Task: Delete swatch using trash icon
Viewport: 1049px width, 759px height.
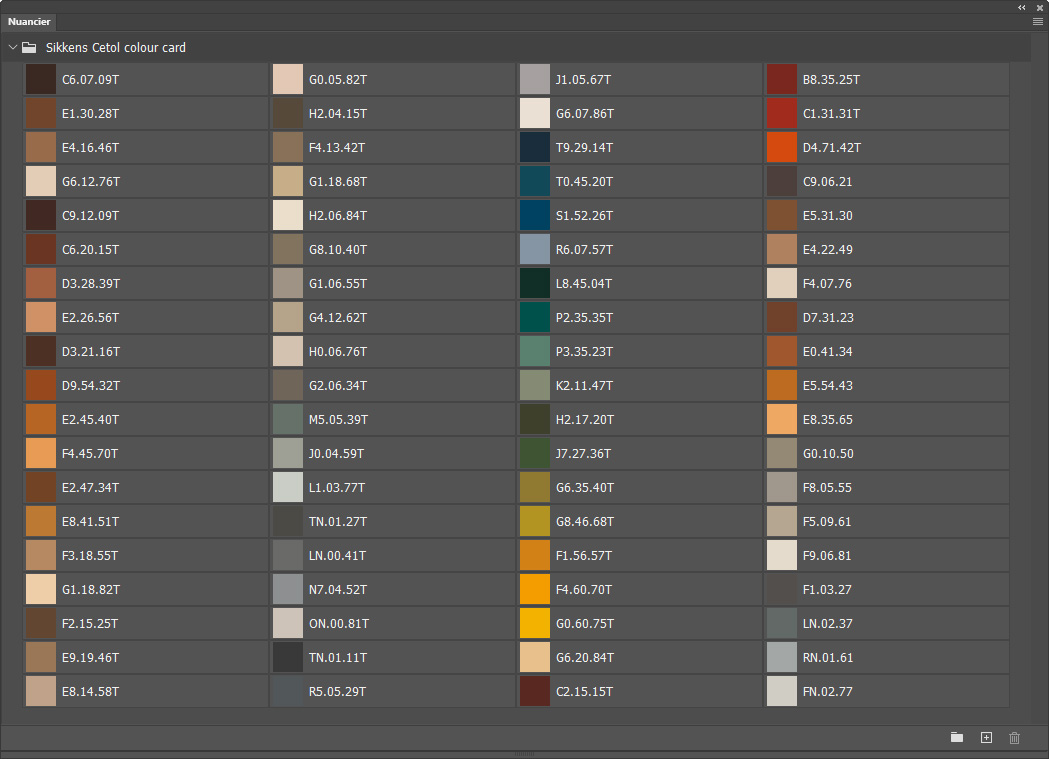Action: pos(1014,738)
